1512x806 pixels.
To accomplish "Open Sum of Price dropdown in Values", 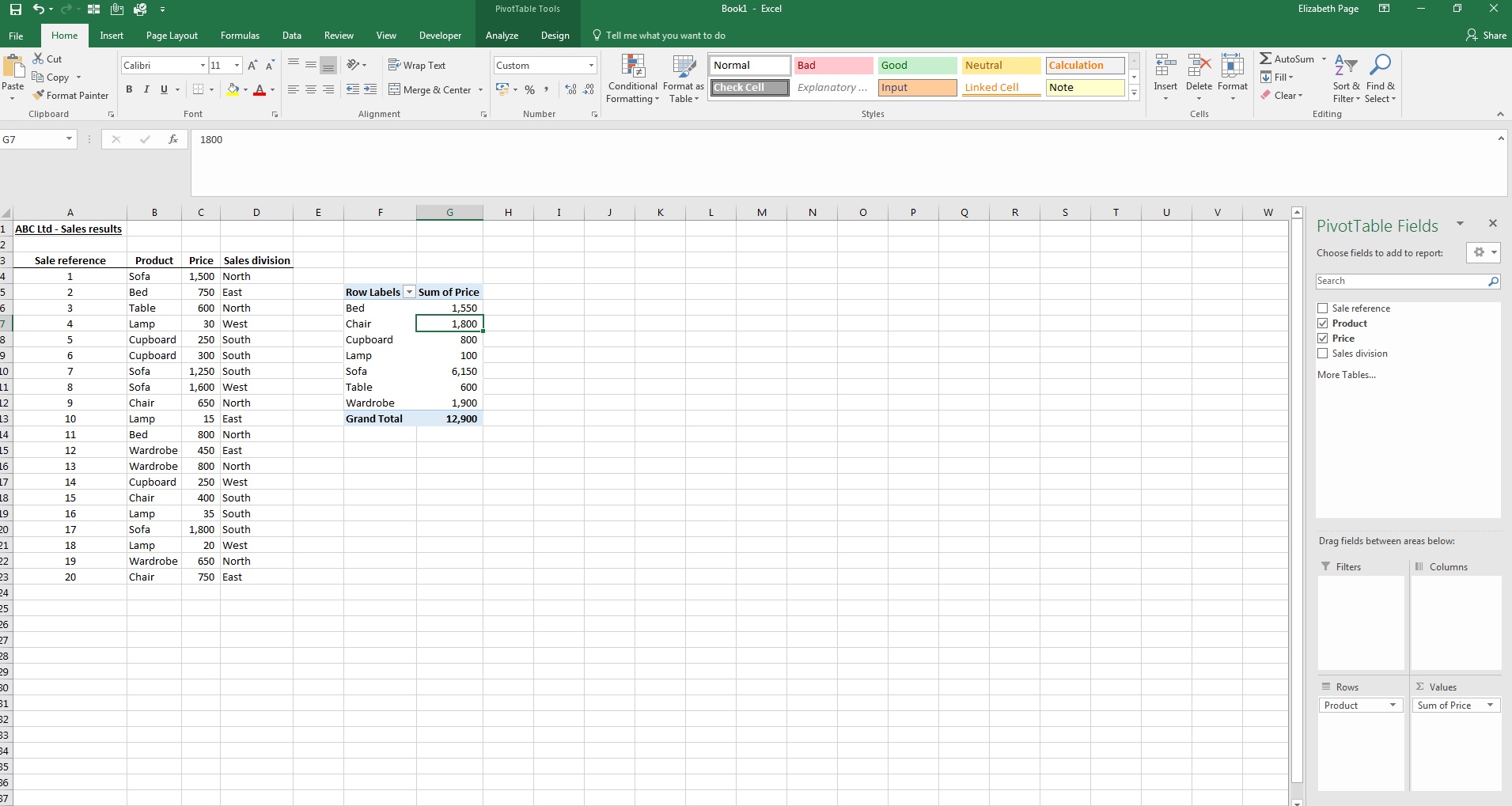I will (1490, 705).
